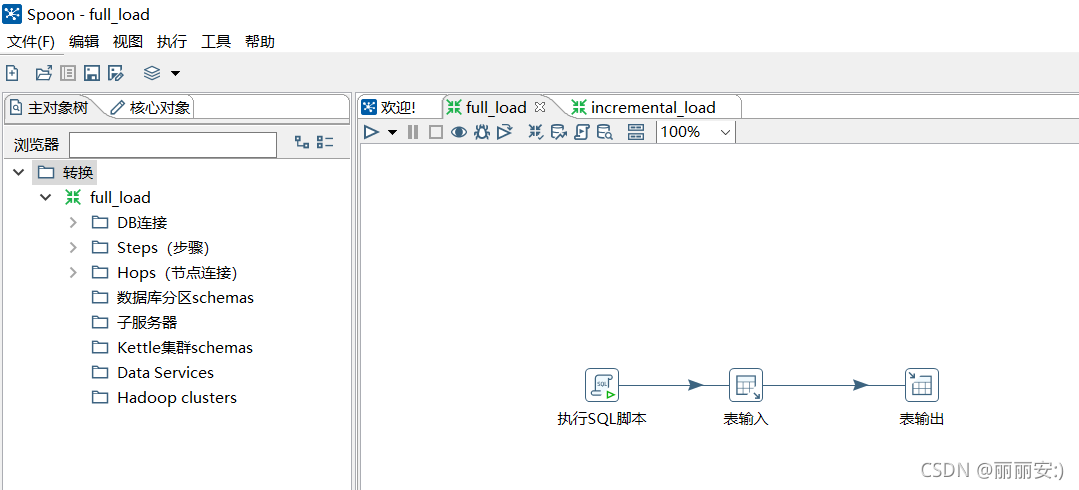Collapse the full_load tree node chevron
Viewport: 1079px width, 490px height.
tap(45, 198)
